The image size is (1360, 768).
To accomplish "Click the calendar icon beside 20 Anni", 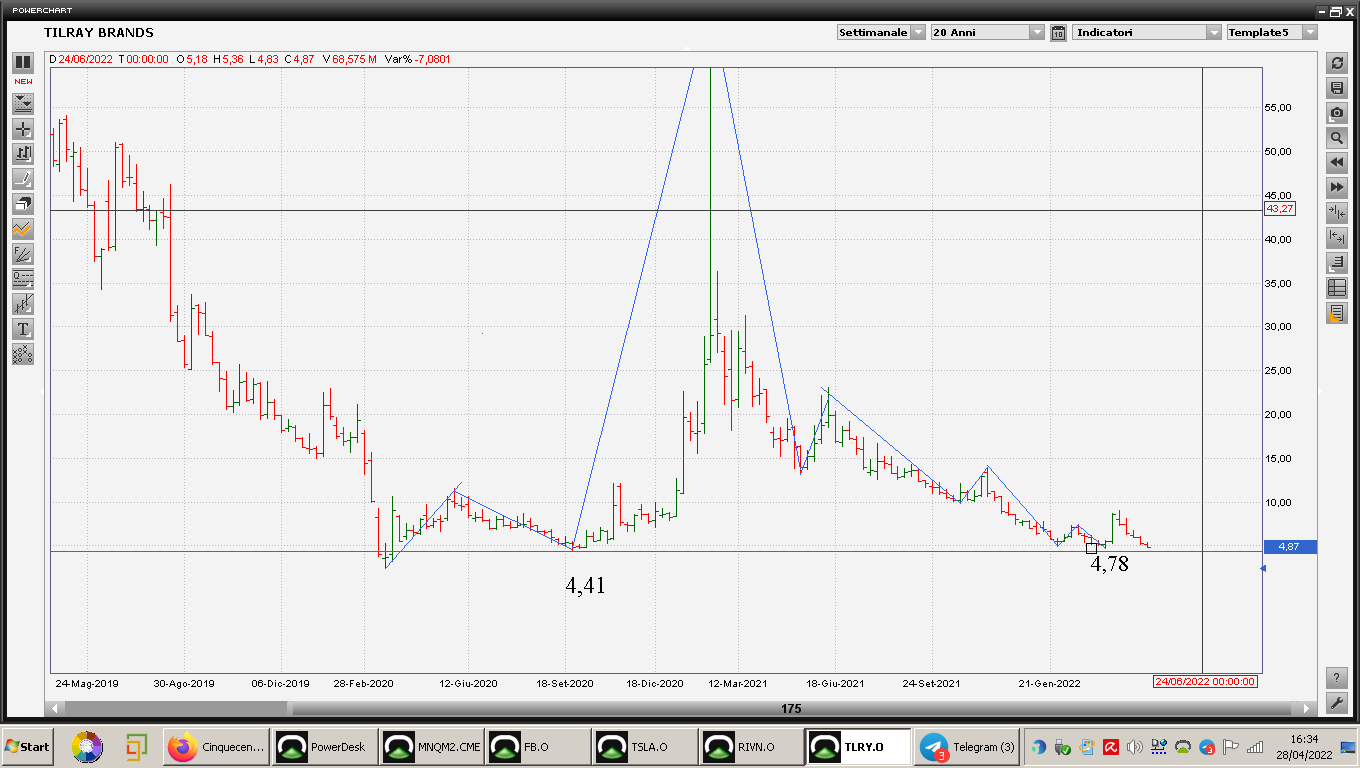I will click(x=1058, y=32).
